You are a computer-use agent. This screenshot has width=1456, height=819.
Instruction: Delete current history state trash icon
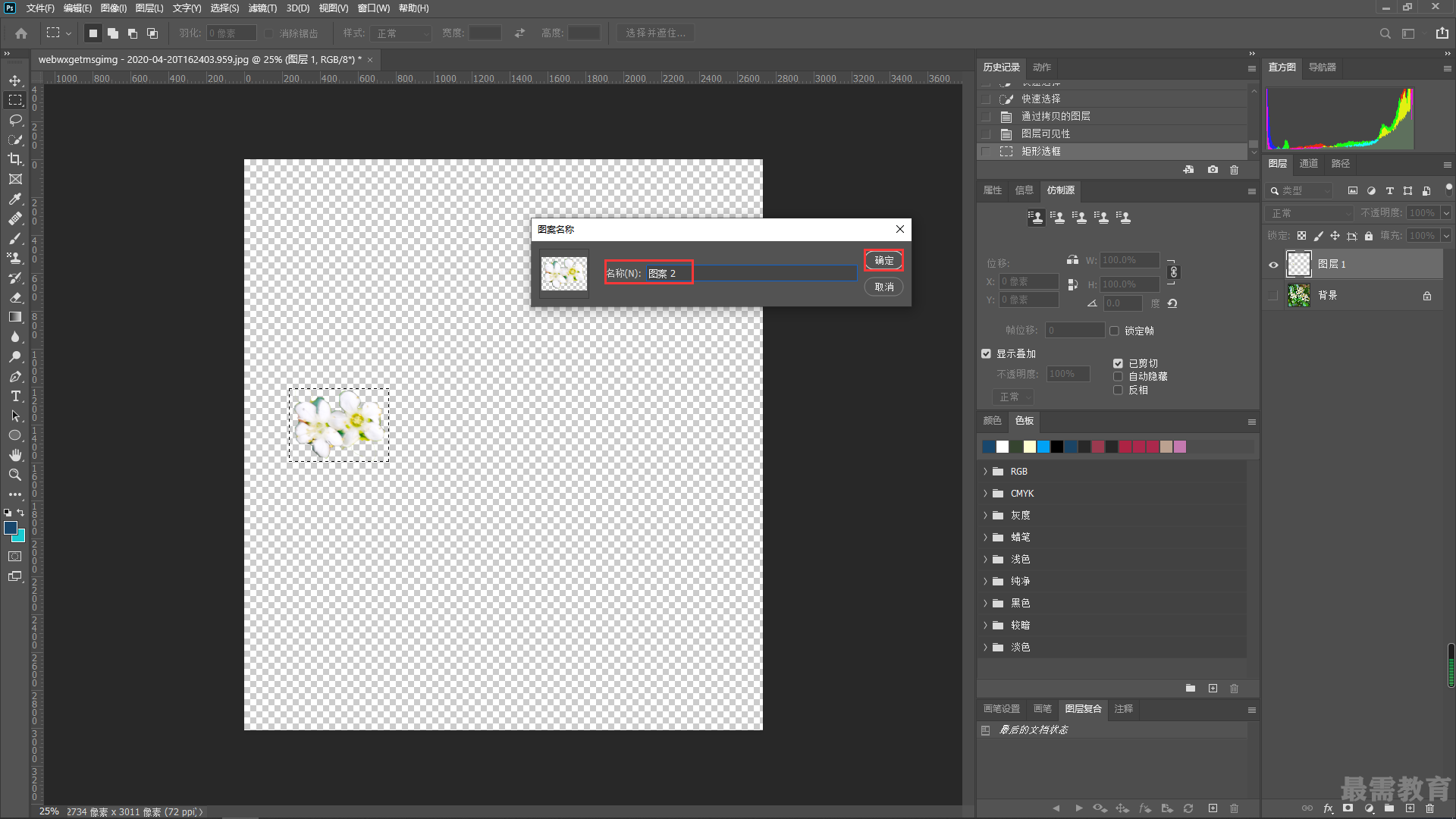click(1234, 170)
